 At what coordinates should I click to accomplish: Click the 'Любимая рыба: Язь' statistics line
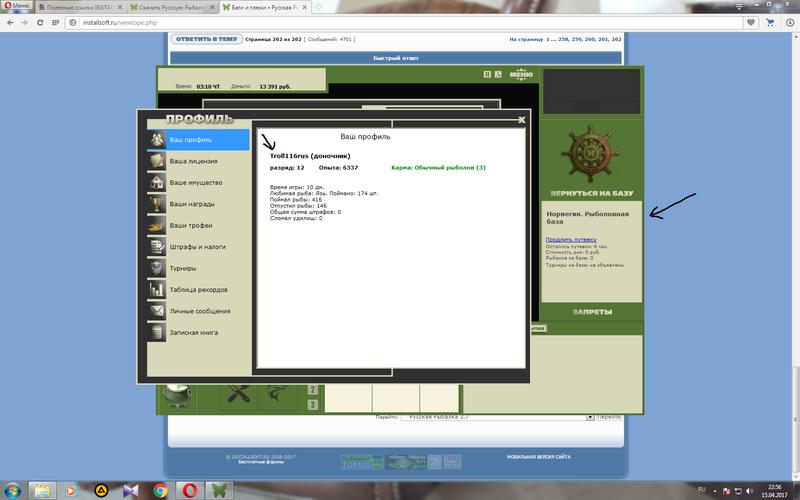(324, 193)
